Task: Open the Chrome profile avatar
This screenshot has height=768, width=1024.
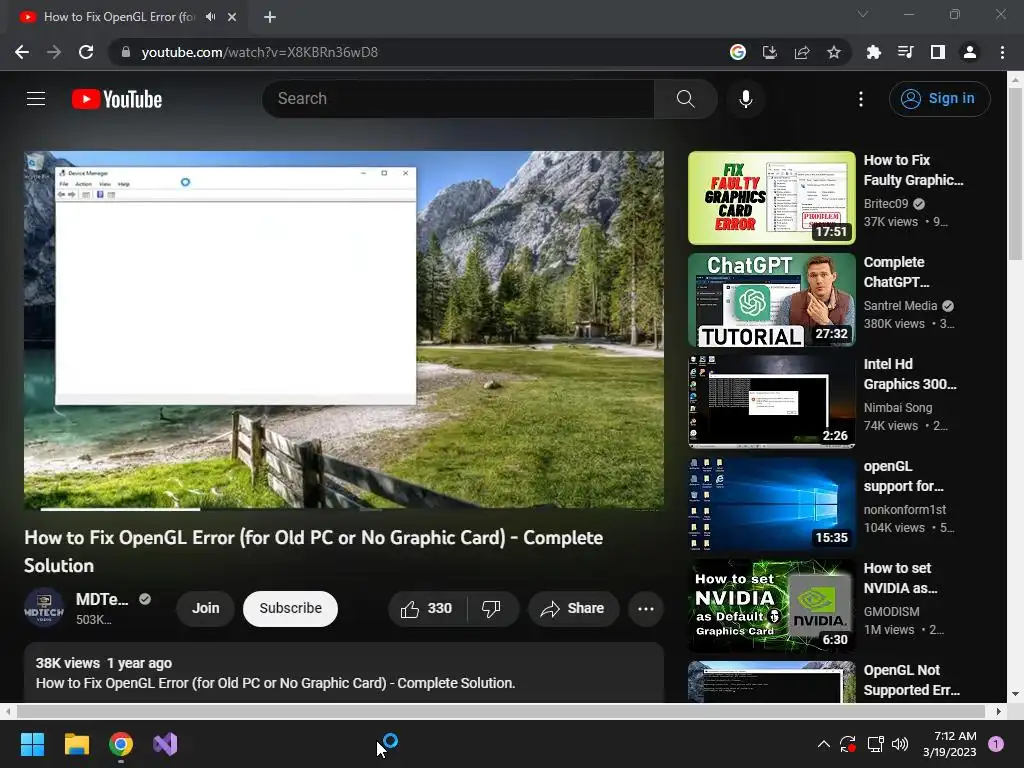Action: coord(970,52)
